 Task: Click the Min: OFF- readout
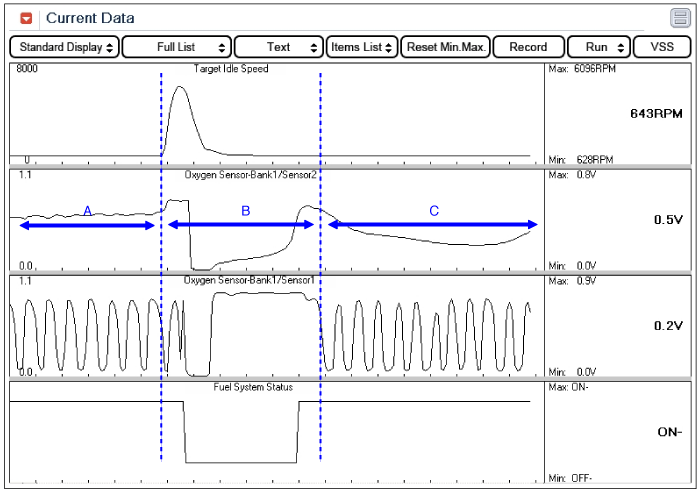point(570,478)
